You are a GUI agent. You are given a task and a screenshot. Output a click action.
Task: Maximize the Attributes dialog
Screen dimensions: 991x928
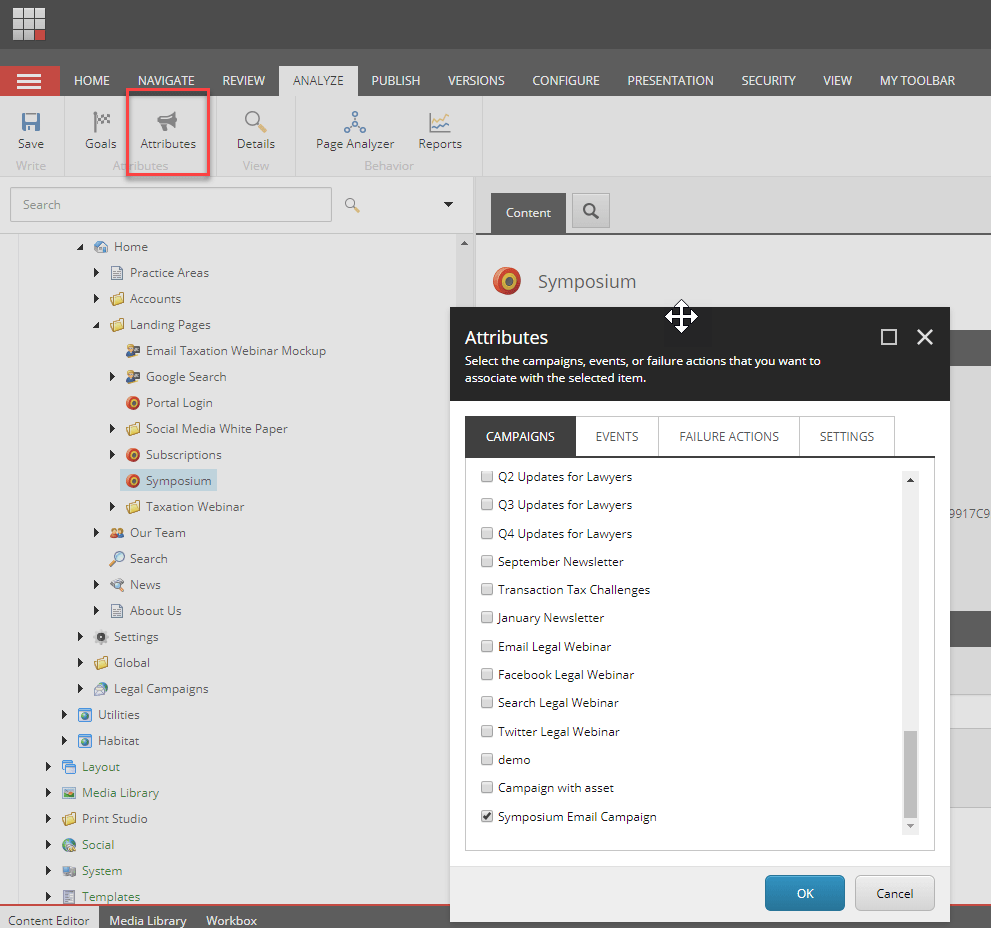pyautogui.click(x=889, y=337)
